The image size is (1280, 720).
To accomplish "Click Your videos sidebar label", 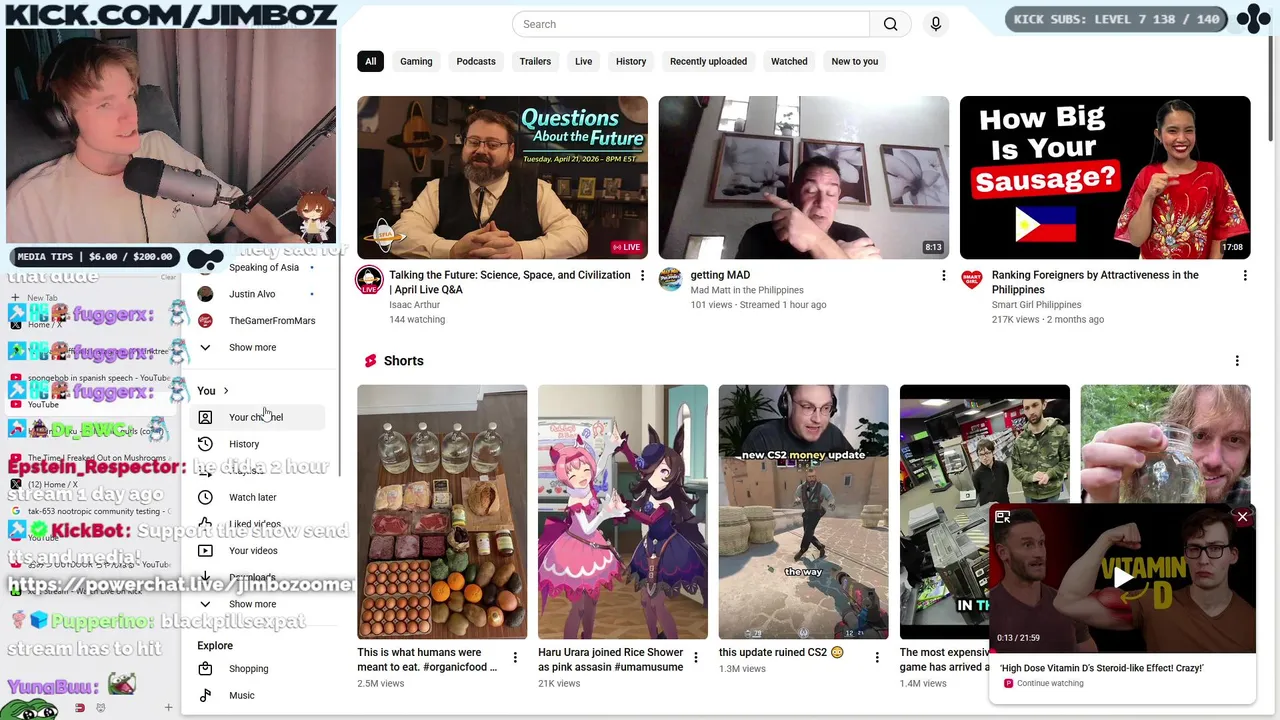I will (253, 551).
